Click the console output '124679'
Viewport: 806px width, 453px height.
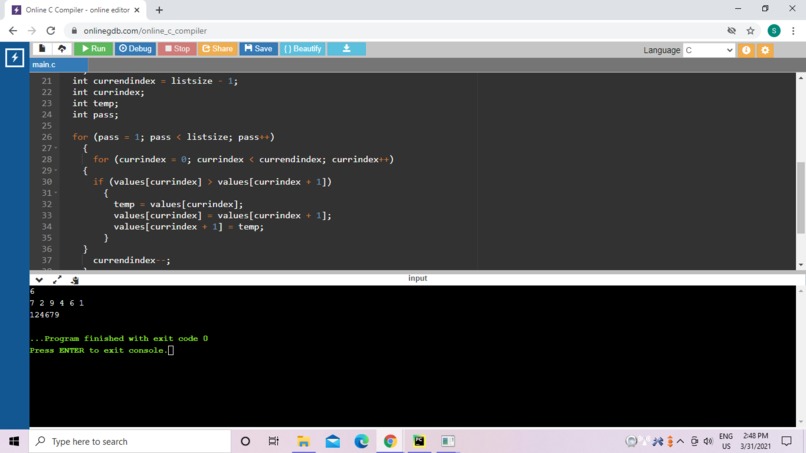tap(45, 315)
